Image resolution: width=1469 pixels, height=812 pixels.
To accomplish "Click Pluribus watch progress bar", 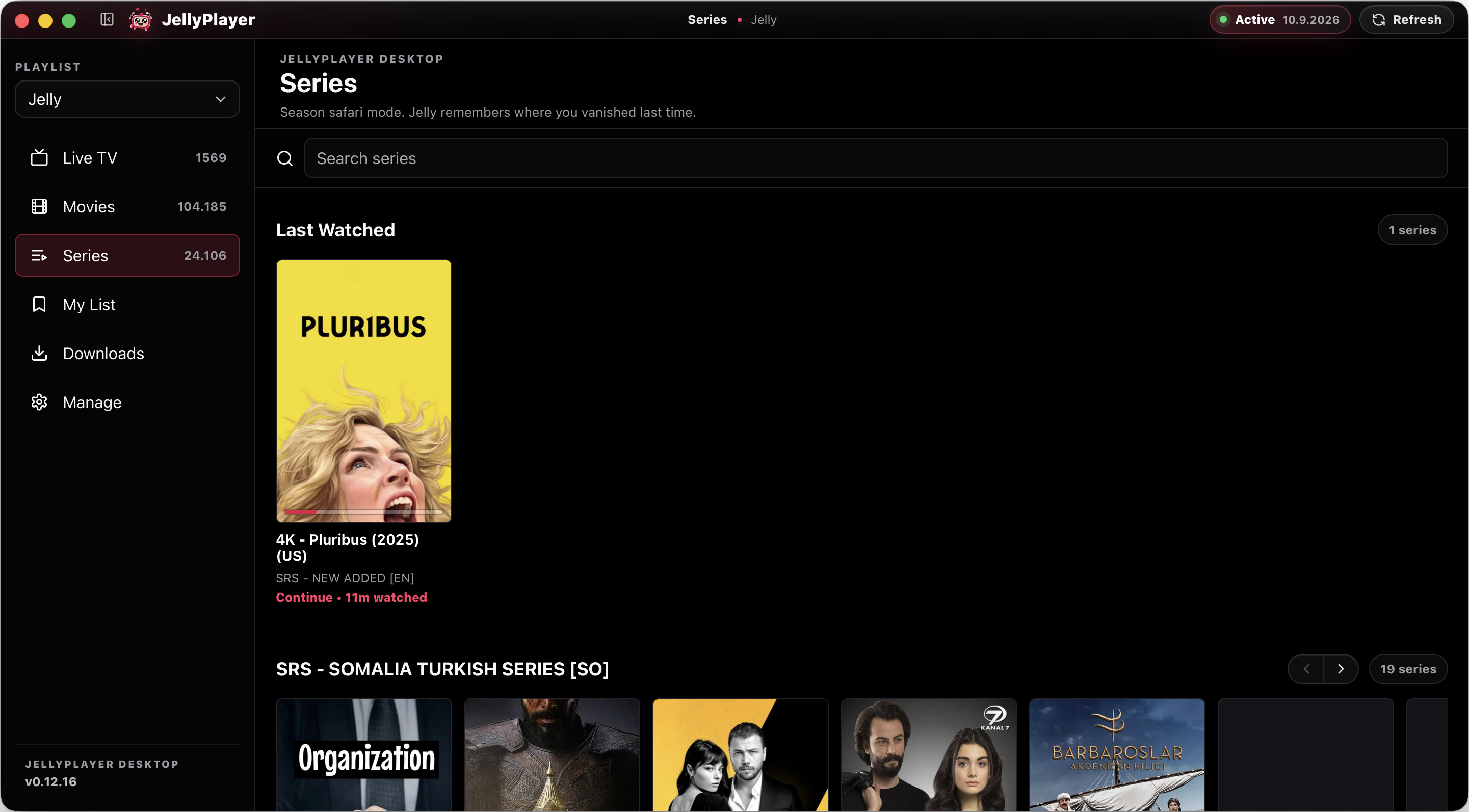I will click(x=364, y=512).
